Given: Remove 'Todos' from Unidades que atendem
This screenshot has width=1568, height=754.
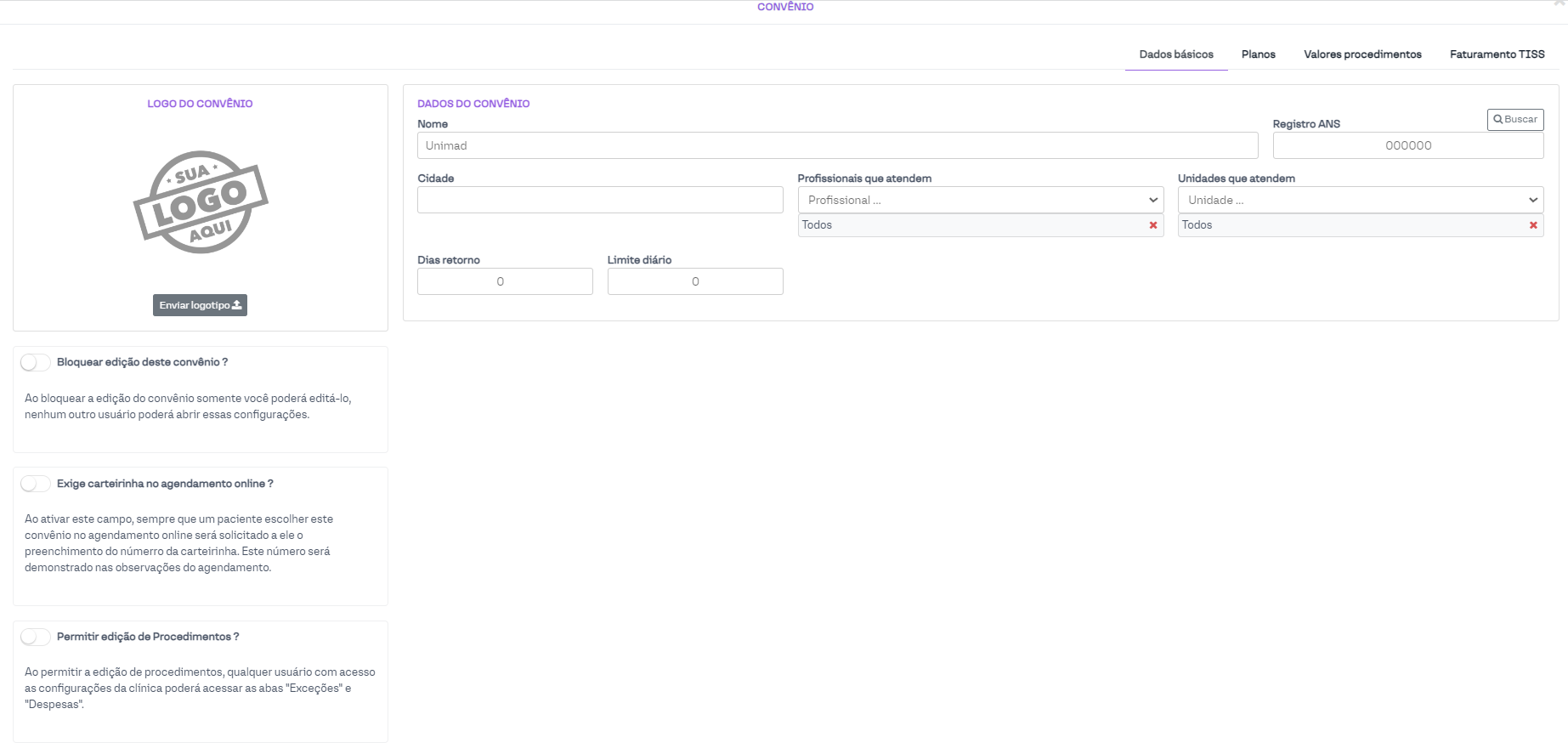Looking at the screenshot, I should coord(1533,225).
